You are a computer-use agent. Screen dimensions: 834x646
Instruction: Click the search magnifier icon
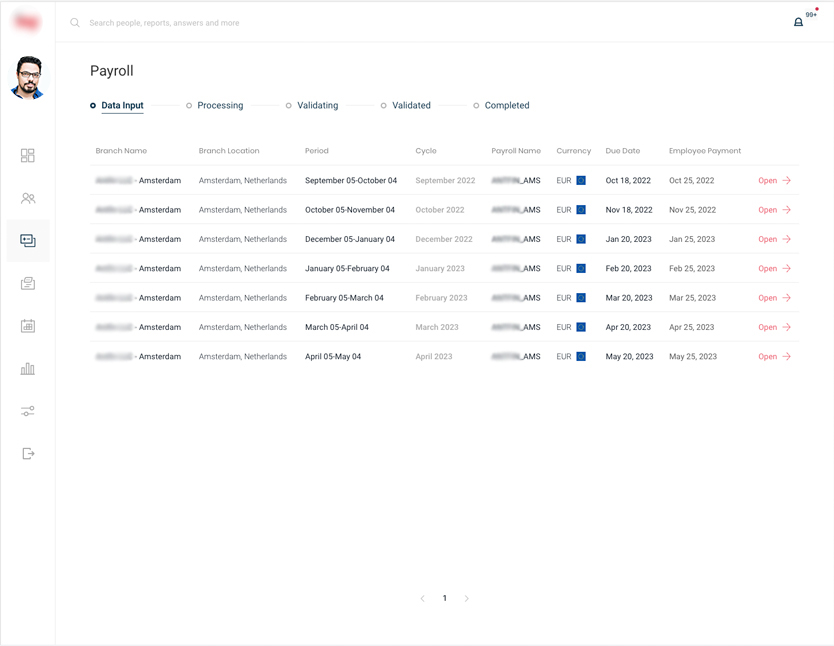75,22
